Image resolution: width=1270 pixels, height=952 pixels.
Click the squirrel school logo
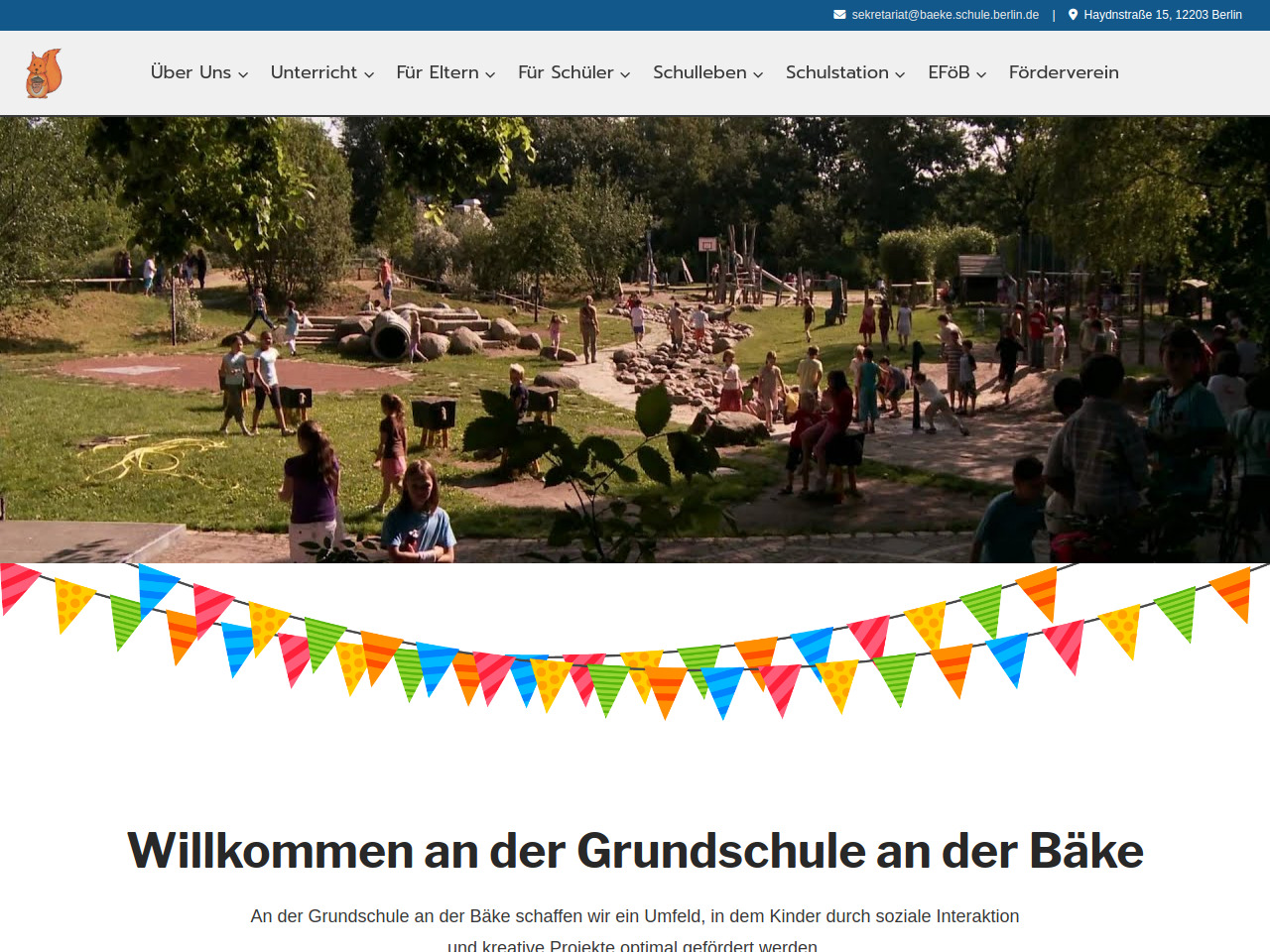tap(44, 73)
